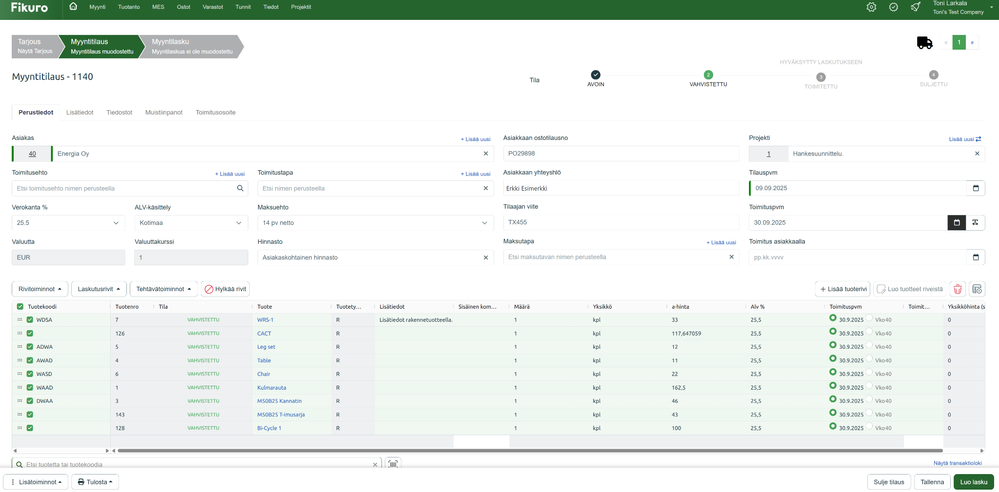Open the ALV-käsittely dropdown

point(191,223)
